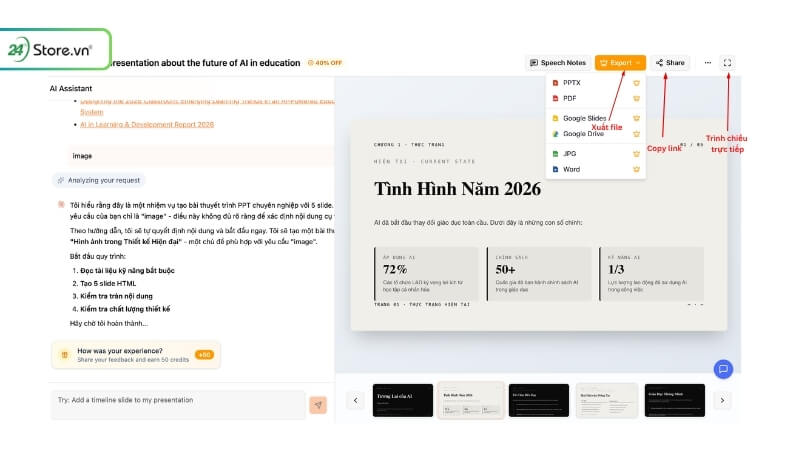Click the 40% OFF promotion badge
The image size is (800, 457).
325,63
